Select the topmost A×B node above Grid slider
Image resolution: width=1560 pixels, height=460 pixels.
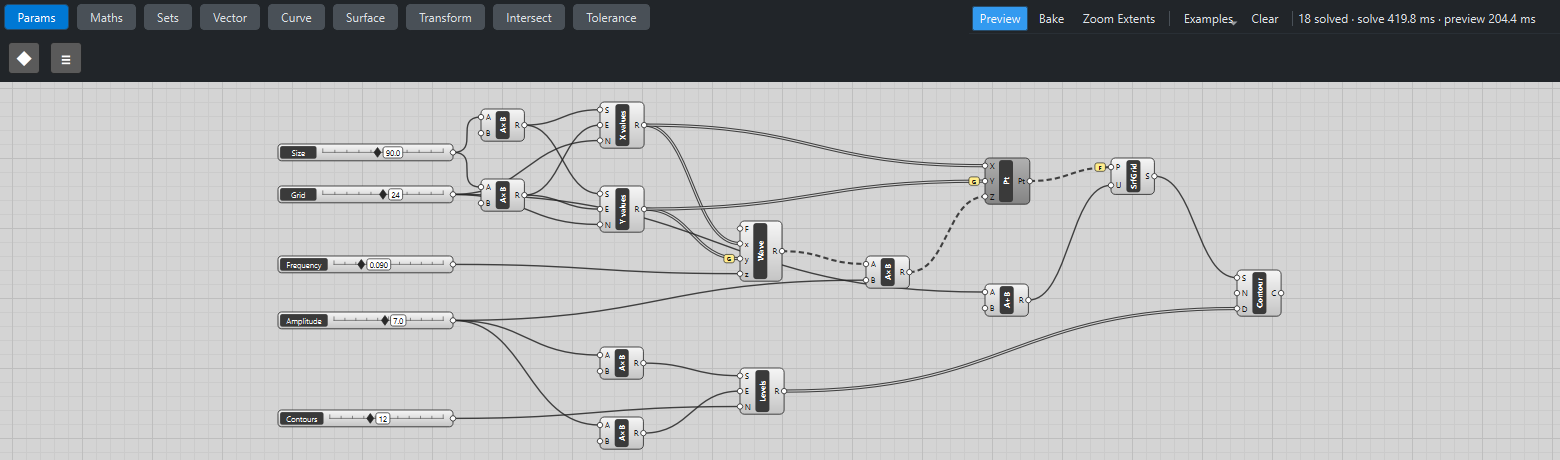tap(503, 125)
